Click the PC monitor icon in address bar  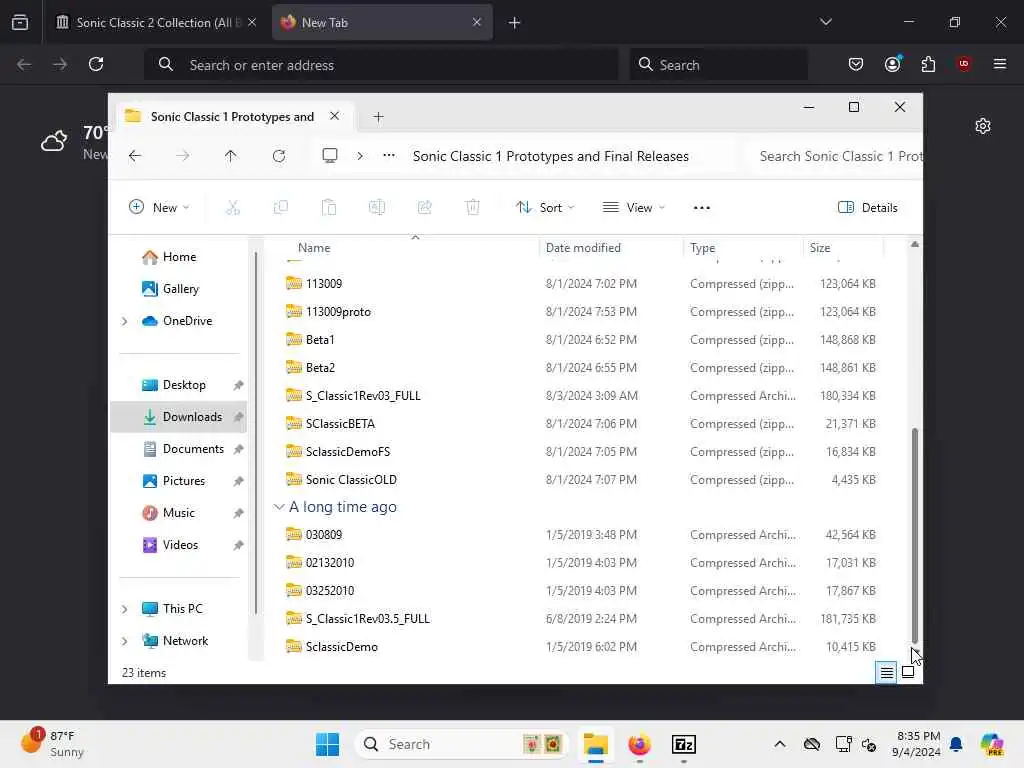point(330,155)
